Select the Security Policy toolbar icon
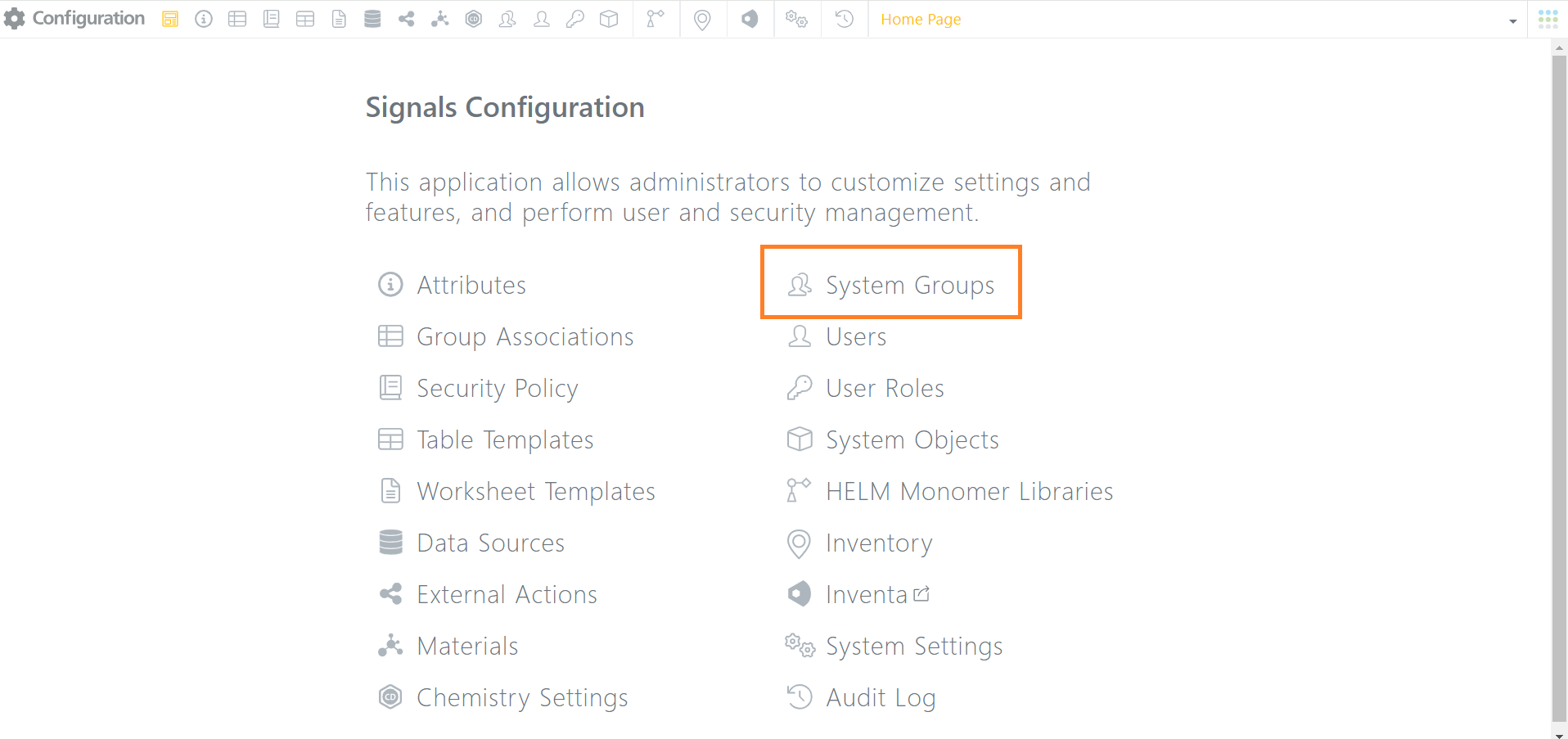 272,19
